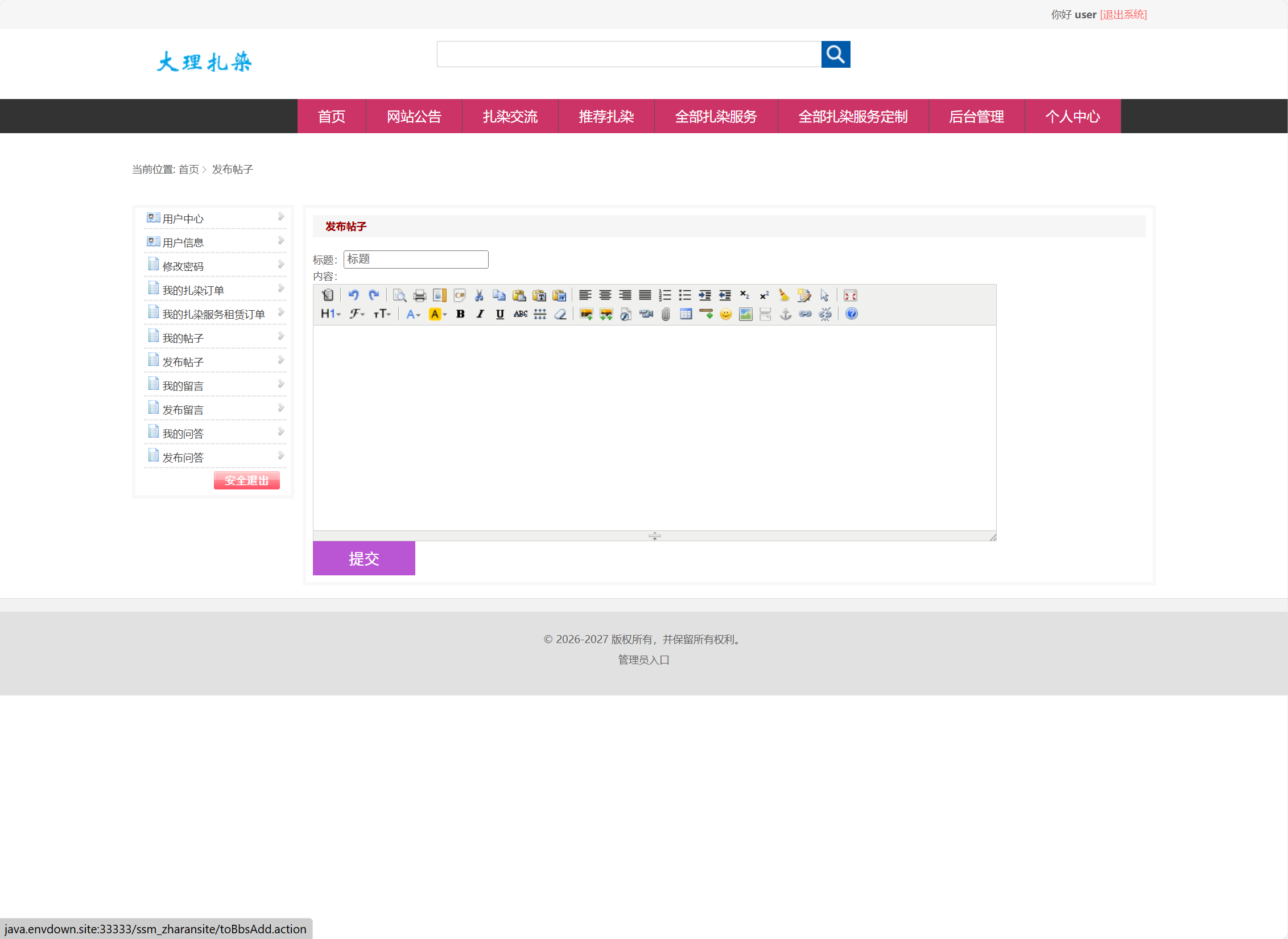The image size is (1288, 939).
Task: Click the undo icon in editor toolbar
Action: 353,295
